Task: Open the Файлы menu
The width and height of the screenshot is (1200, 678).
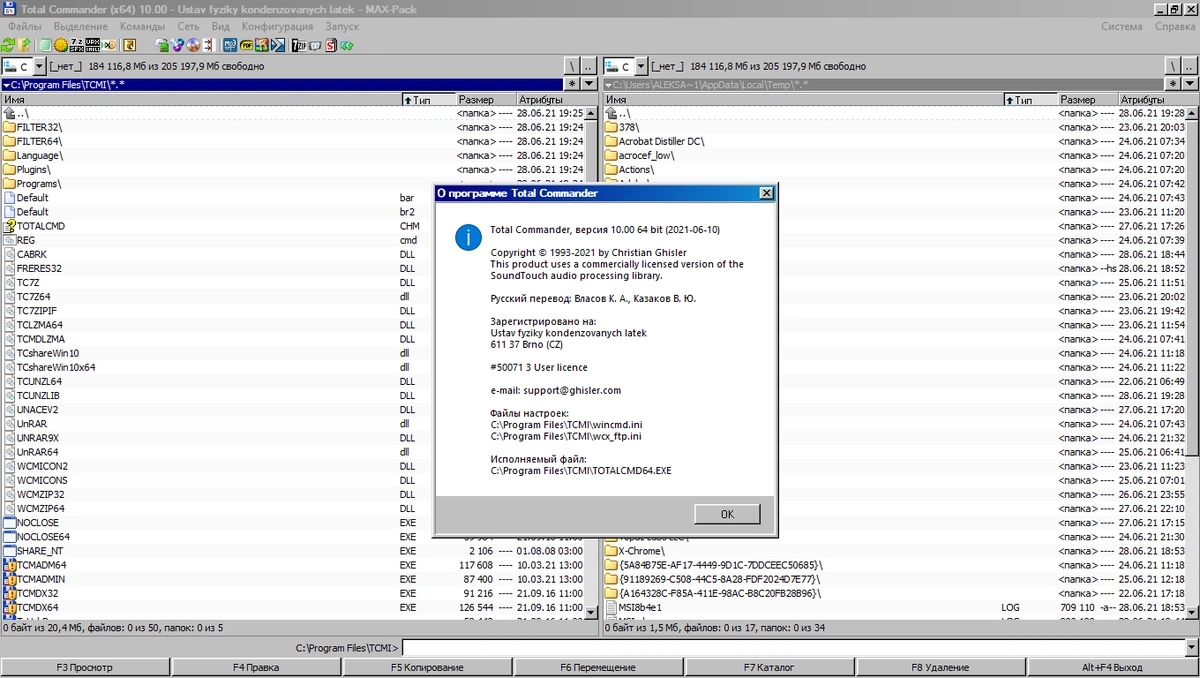Action: (25, 27)
